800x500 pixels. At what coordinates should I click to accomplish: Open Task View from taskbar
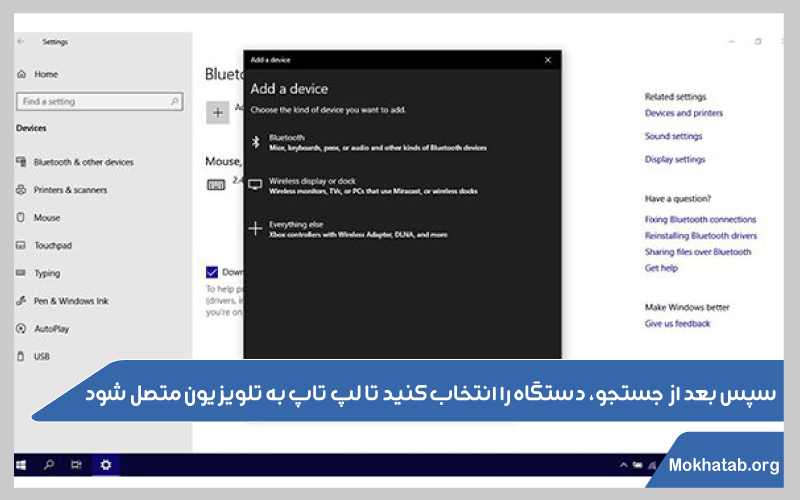[x=76, y=465]
